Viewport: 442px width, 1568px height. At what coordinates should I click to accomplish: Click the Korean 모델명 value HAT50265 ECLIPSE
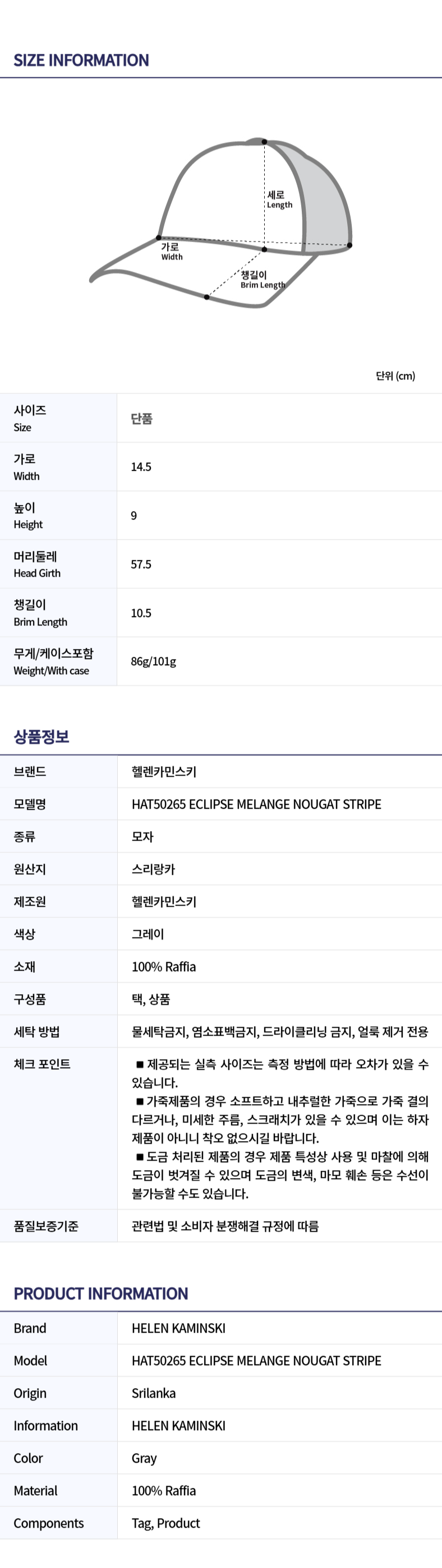coord(256,804)
